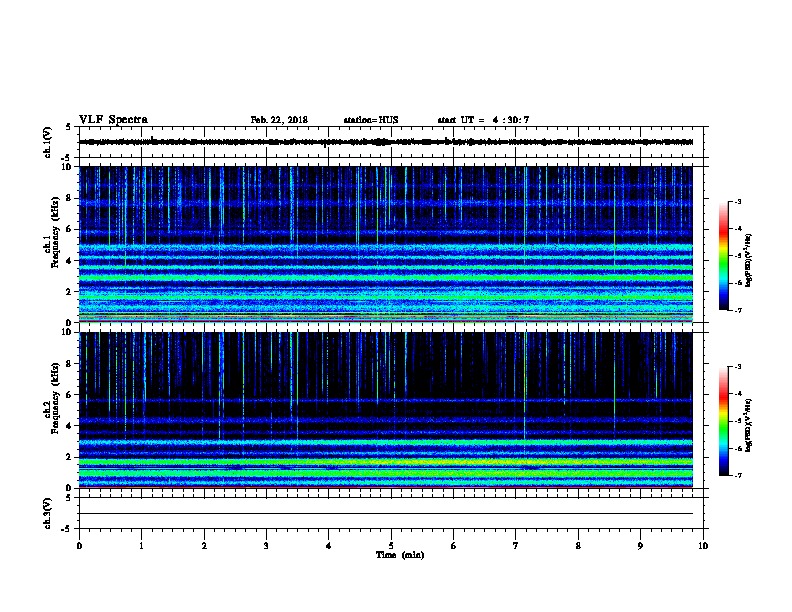Click time axis tick label "6"
The image size is (792, 612).
(454, 546)
